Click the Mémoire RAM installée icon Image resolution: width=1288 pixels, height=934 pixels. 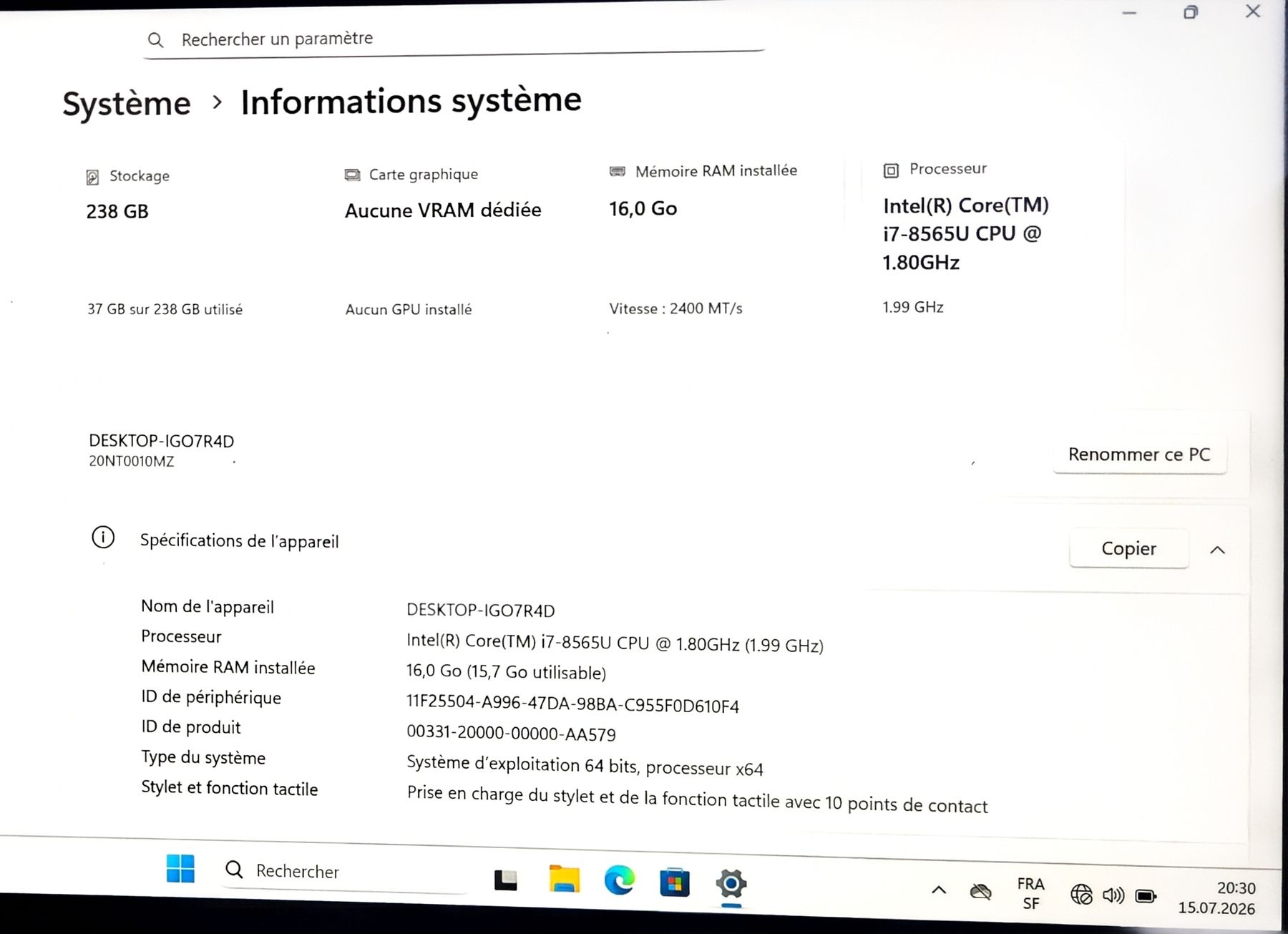[617, 171]
